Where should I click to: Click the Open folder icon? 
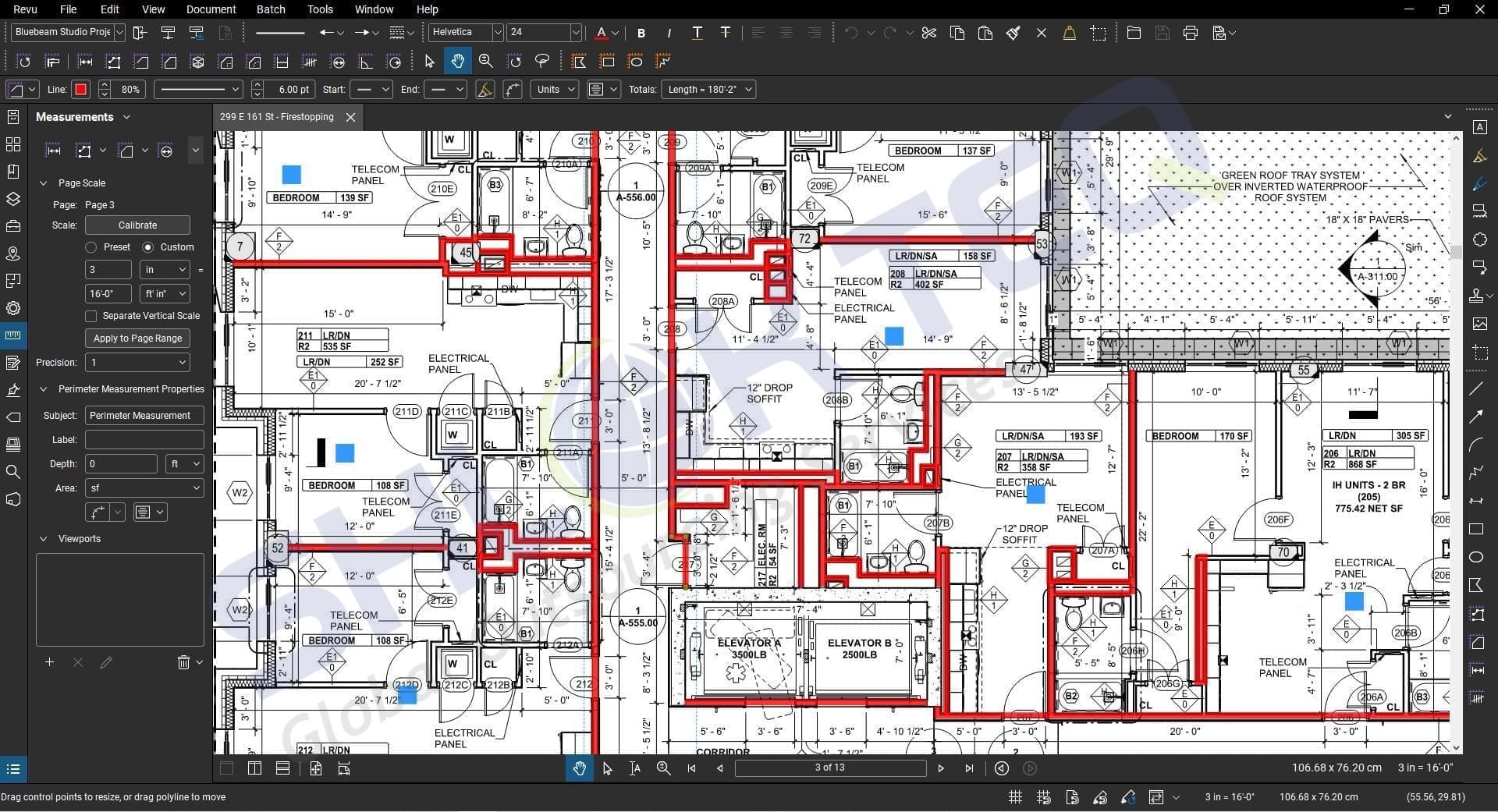(x=1134, y=33)
